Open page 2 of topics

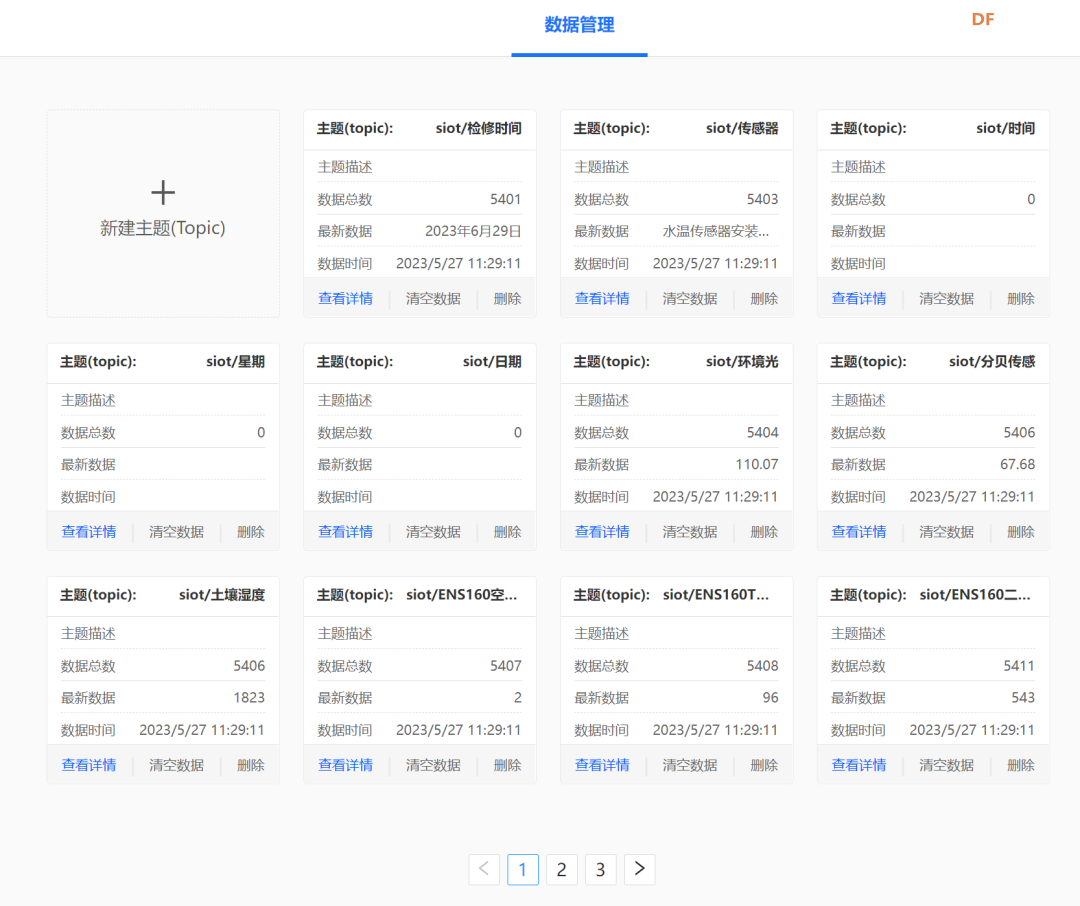561,869
